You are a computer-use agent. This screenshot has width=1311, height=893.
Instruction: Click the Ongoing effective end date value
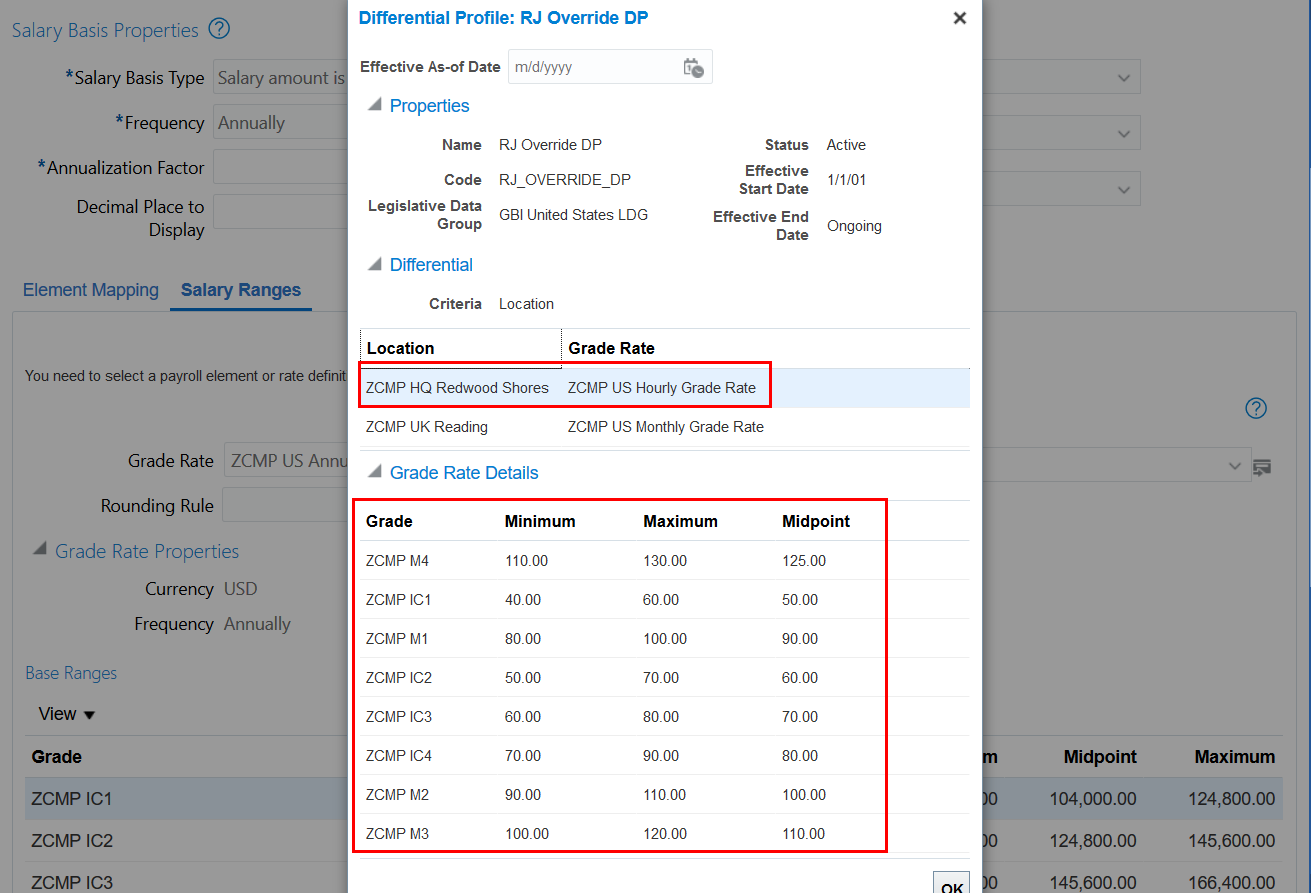[854, 226]
